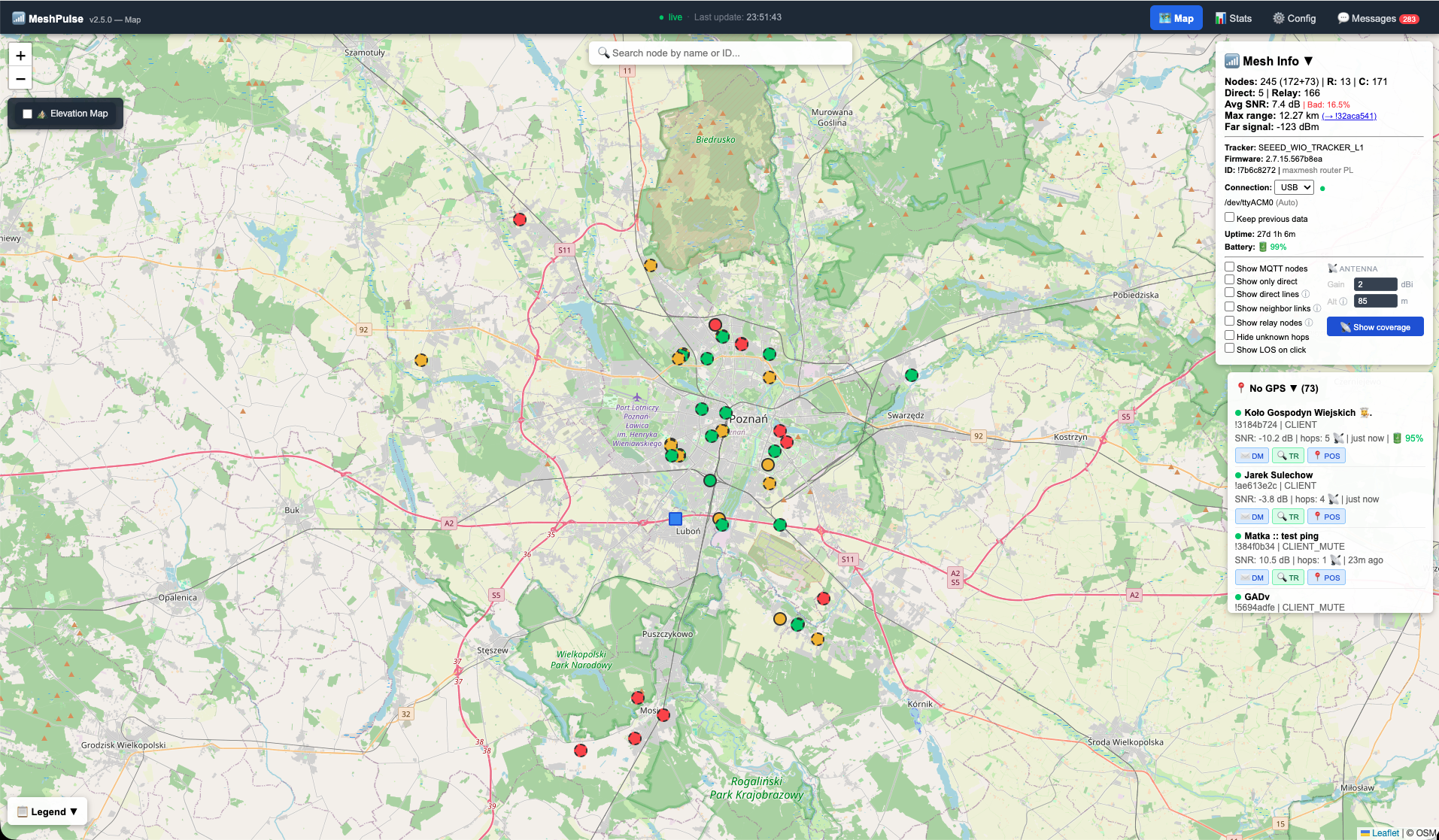This screenshot has width=1439, height=840.
Task: Click DM for Koło Gospodyn Wiejskich
Action: (x=1252, y=456)
